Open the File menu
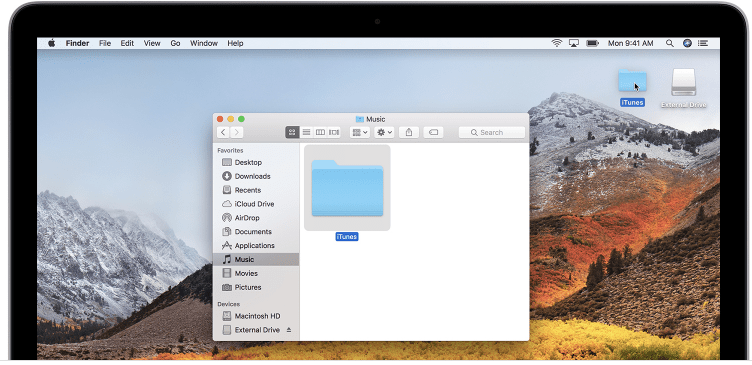This screenshot has height=365, width=752. click(x=105, y=43)
